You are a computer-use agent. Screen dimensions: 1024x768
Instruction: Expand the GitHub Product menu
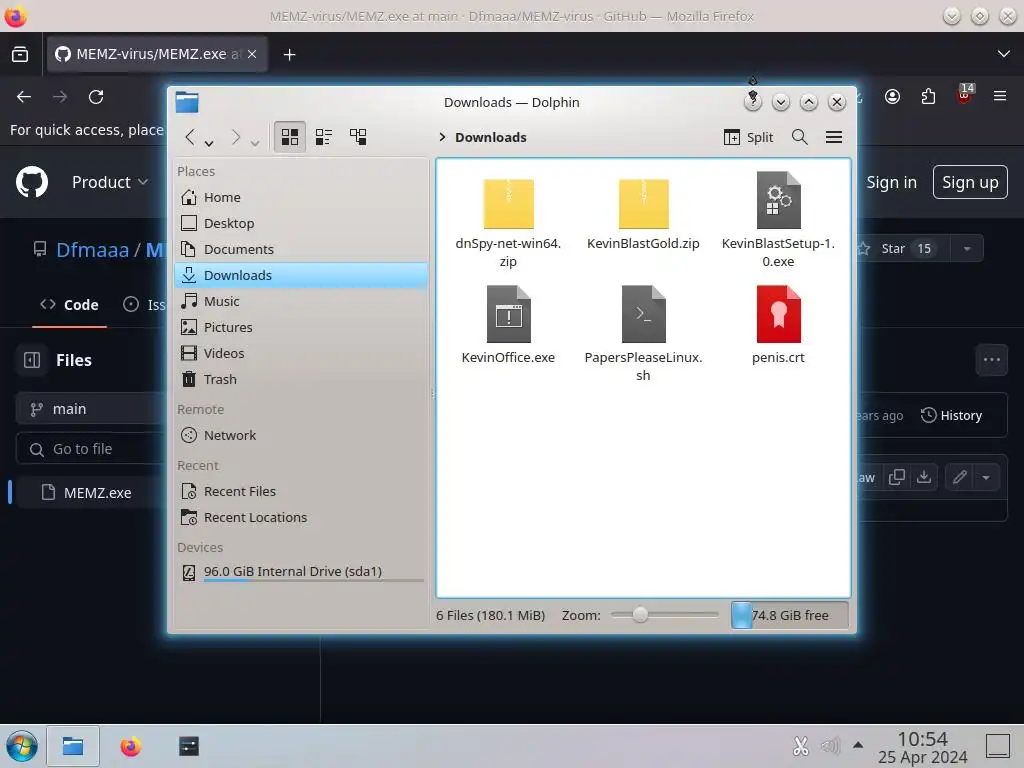click(x=110, y=182)
